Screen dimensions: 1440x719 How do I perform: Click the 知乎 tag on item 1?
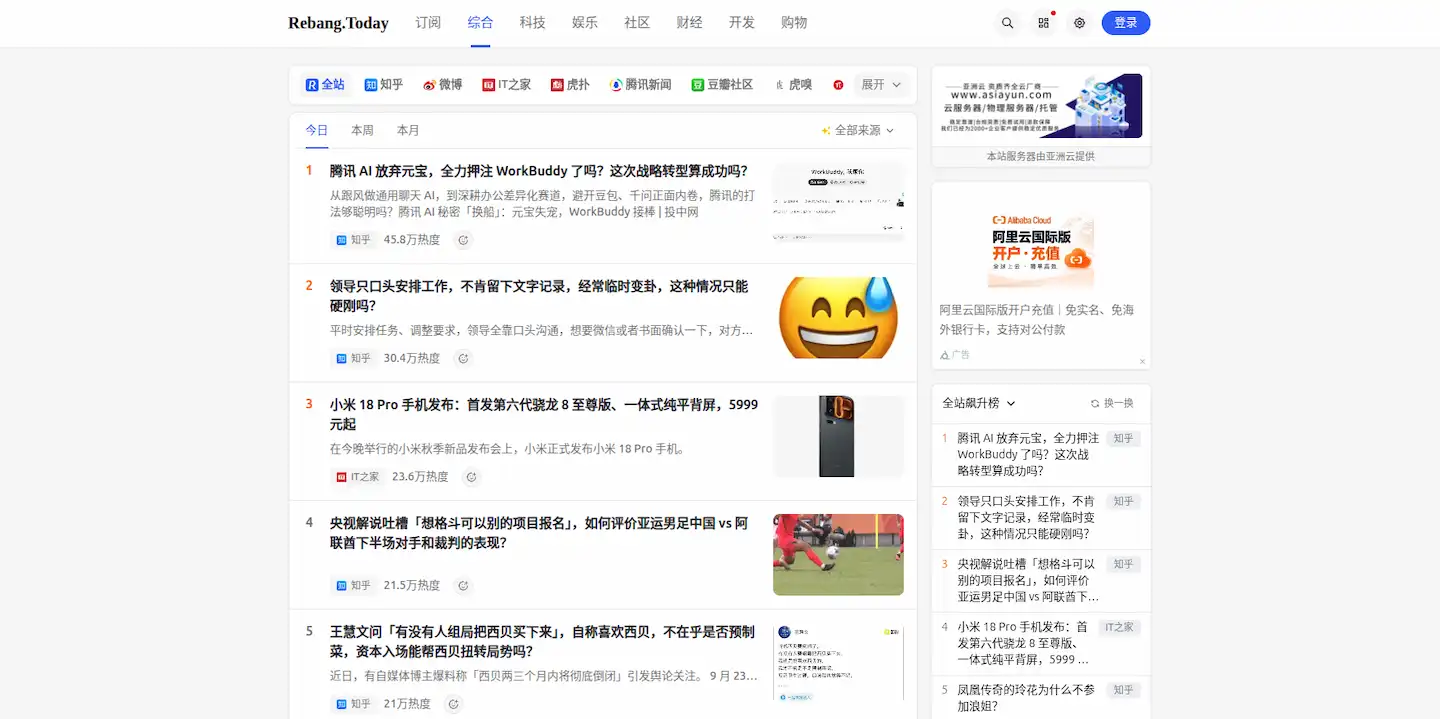pos(353,240)
